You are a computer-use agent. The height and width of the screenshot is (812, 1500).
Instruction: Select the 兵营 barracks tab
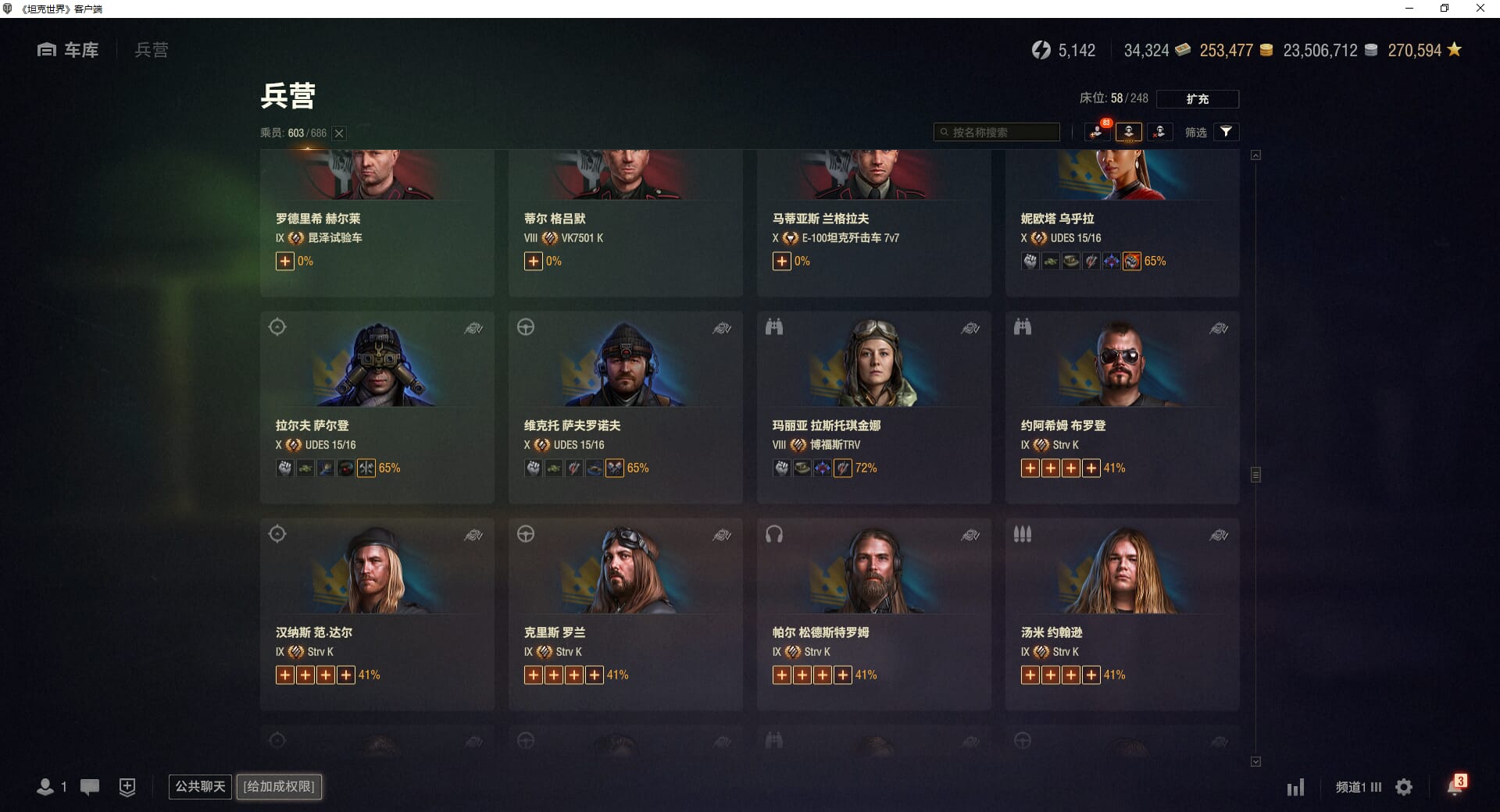[x=152, y=50]
